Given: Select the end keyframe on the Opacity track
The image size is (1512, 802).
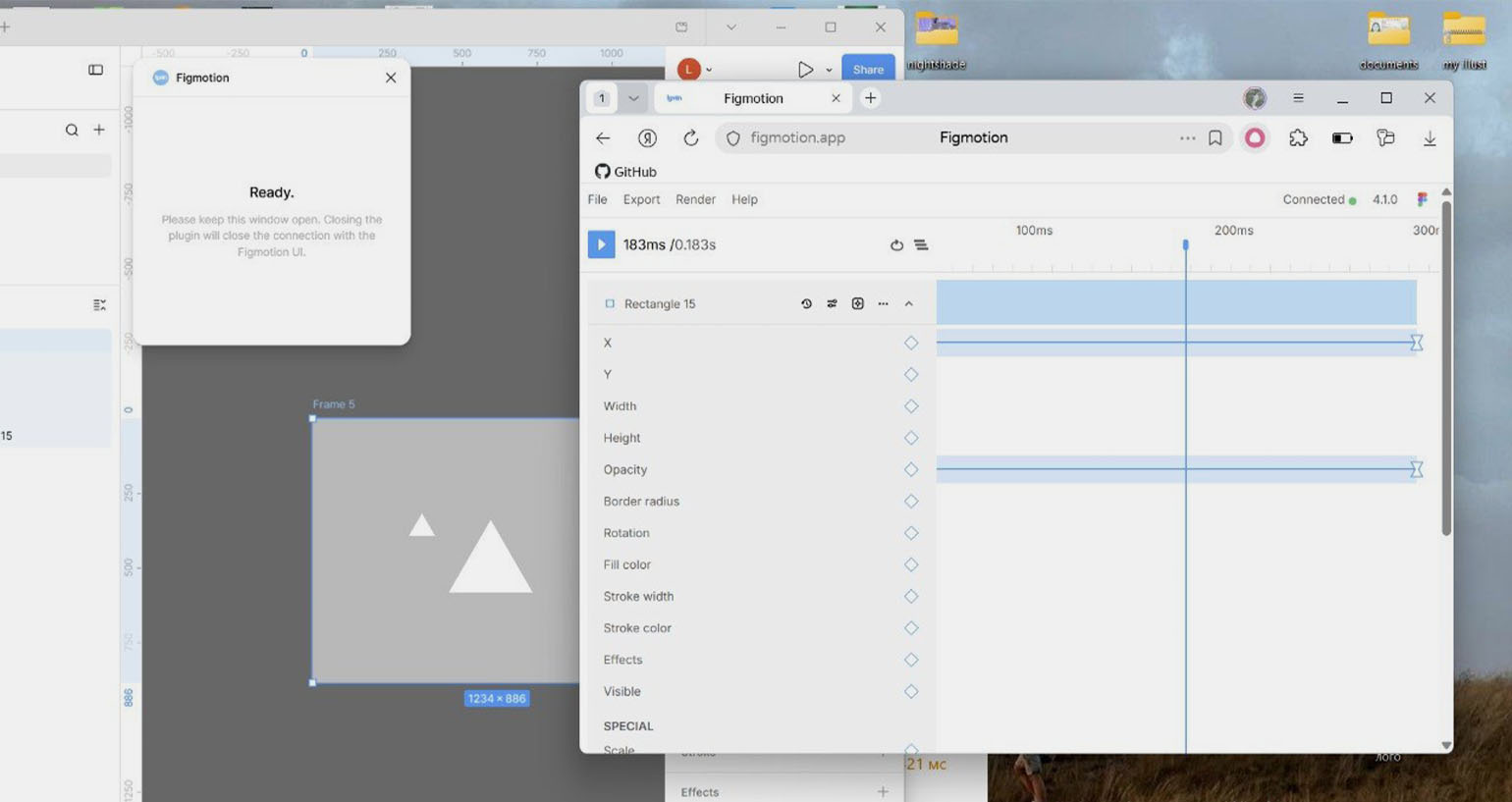Looking at the screenshot, I should 1416,469.
